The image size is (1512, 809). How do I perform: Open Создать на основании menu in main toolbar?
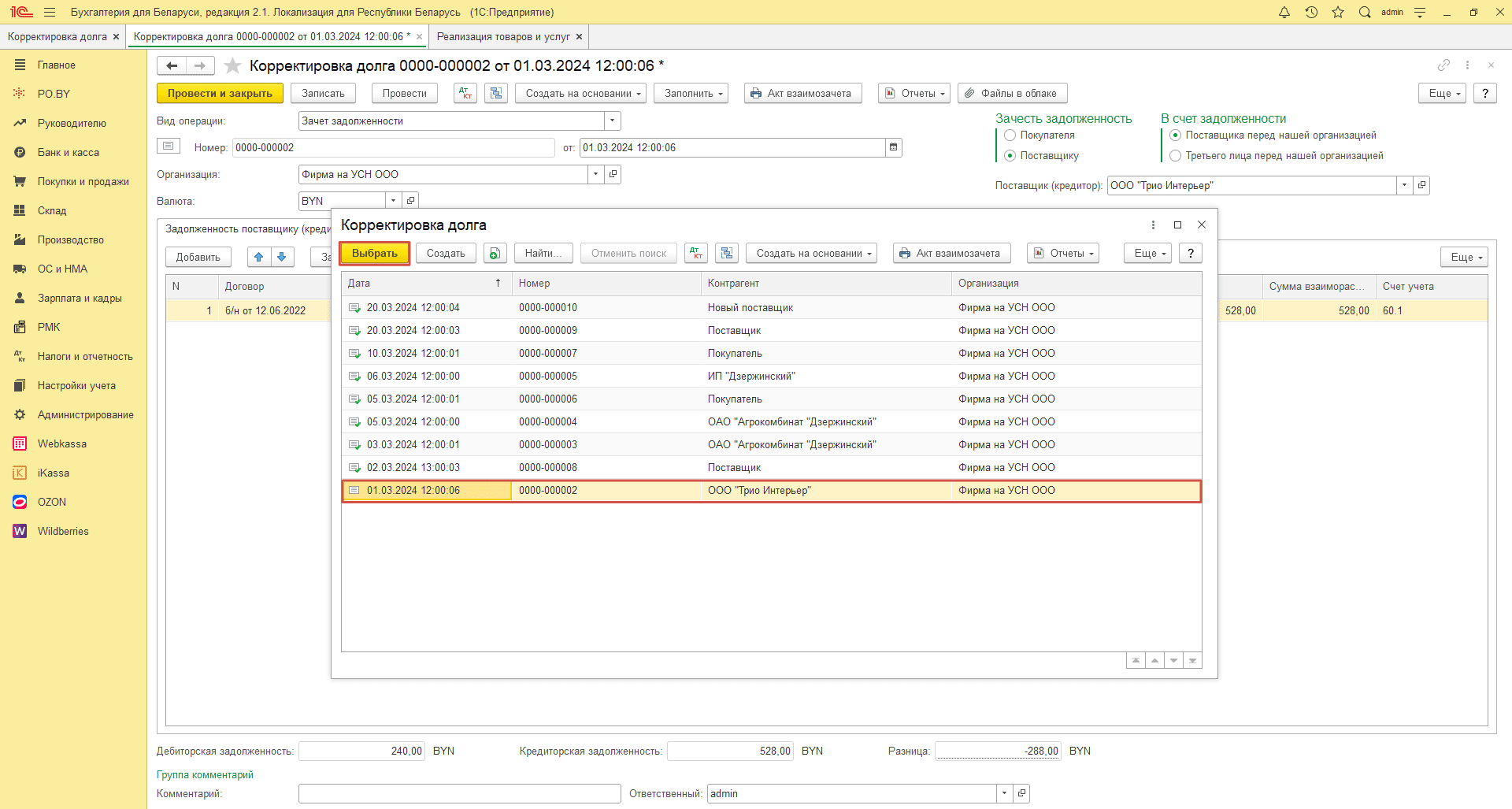580,93
